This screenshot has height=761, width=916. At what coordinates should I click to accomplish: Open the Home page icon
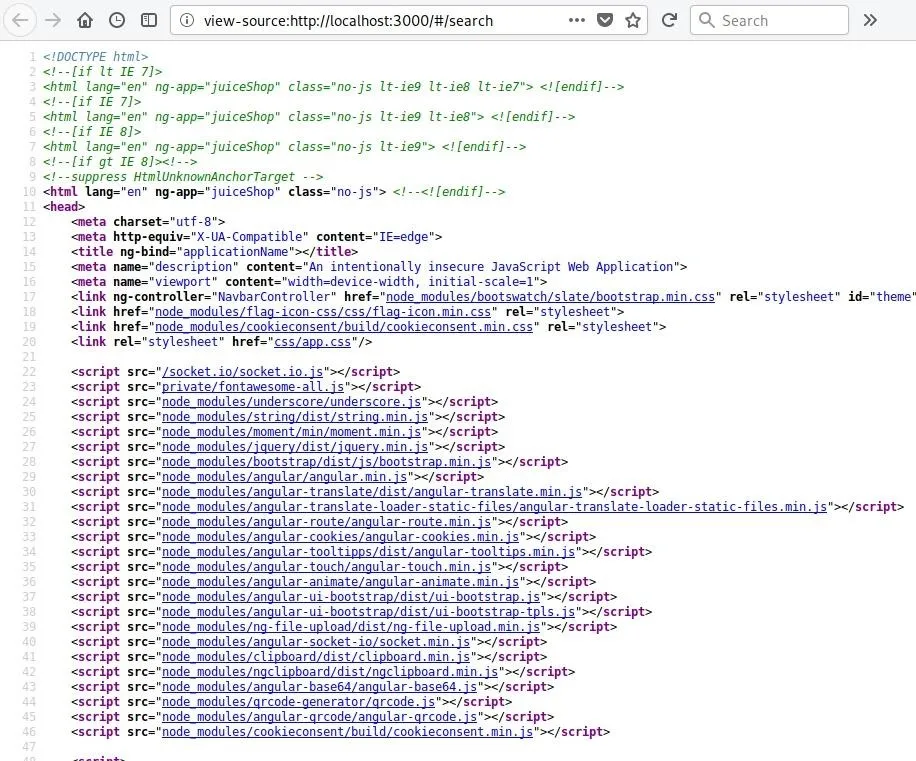click(x=85, y=20)
